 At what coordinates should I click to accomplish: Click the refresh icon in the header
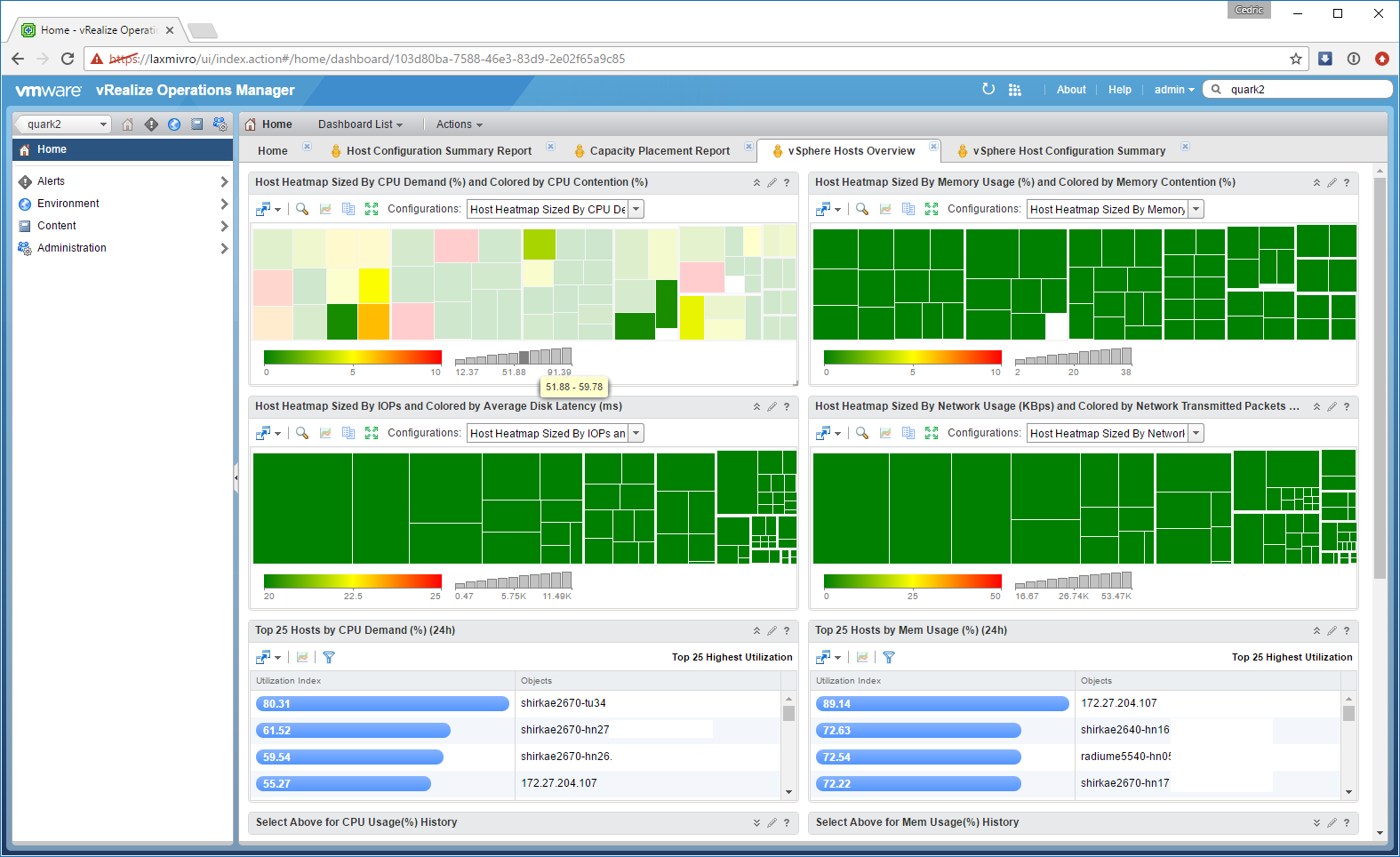pyautogui.click(x=988, y=89)
